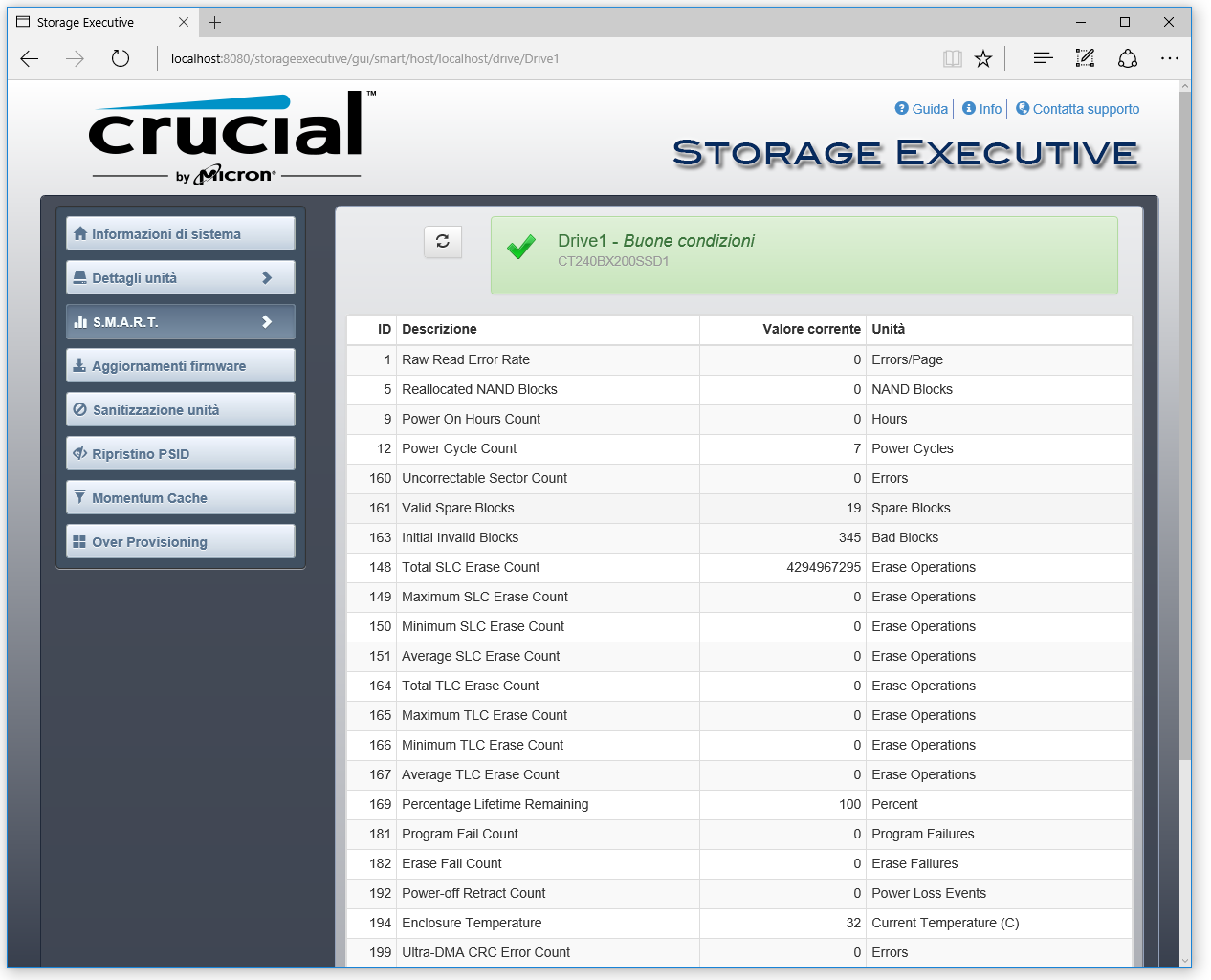Open Momentum Cache menu item
The height and width of the screenshot is (980, 1211).
point(181,497)
